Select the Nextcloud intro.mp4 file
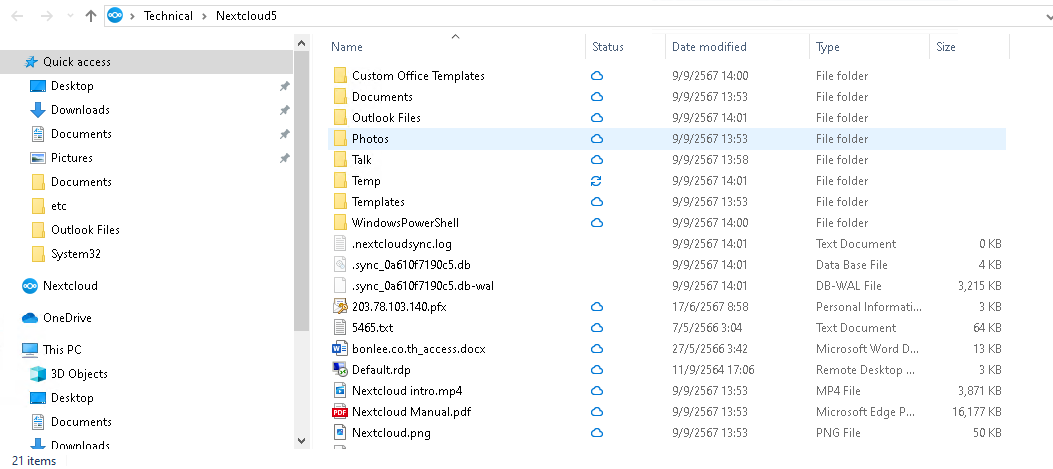1053x469 pixels. [x=406, y=391]
